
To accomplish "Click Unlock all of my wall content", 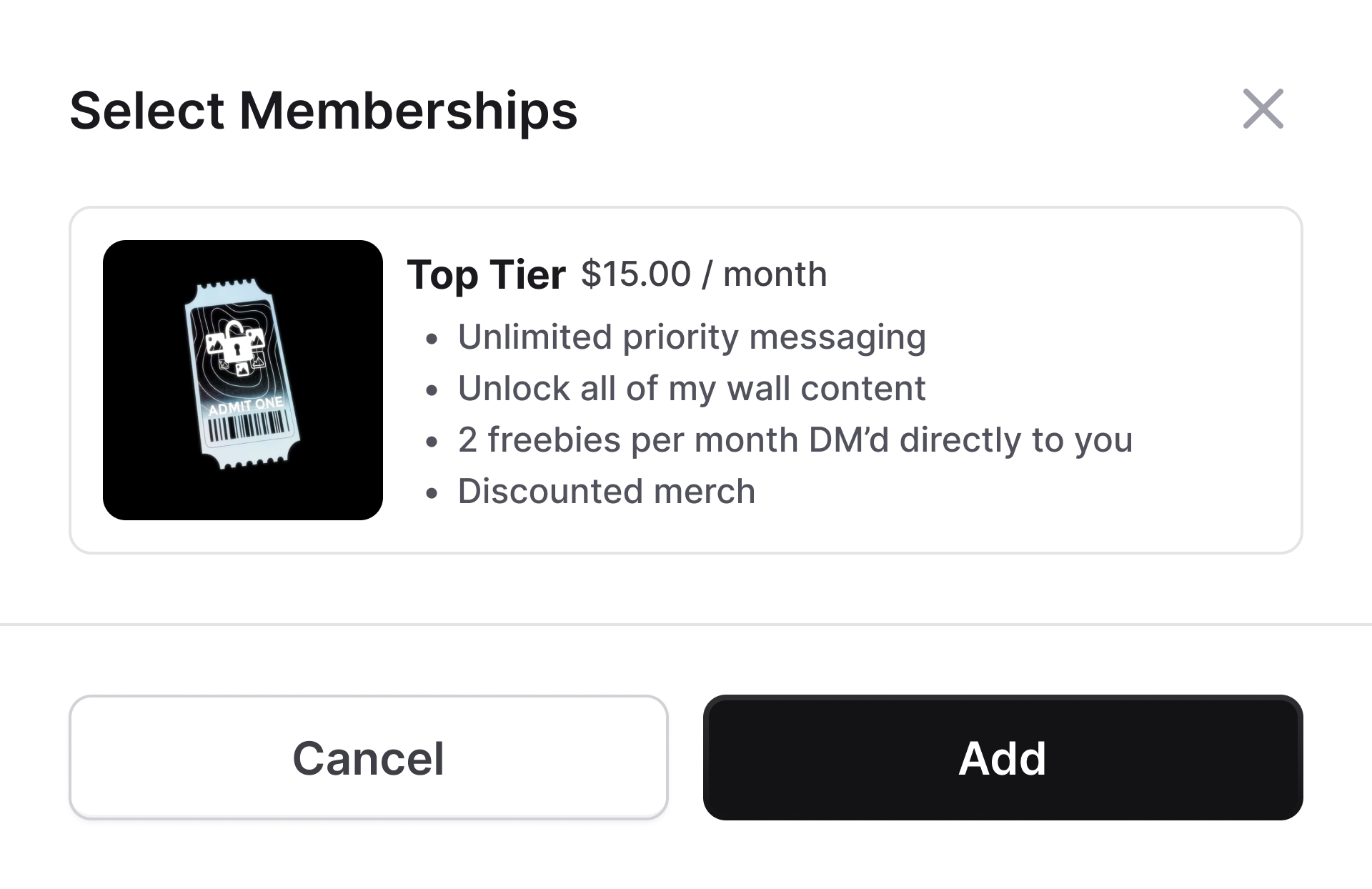I will 692,388.
